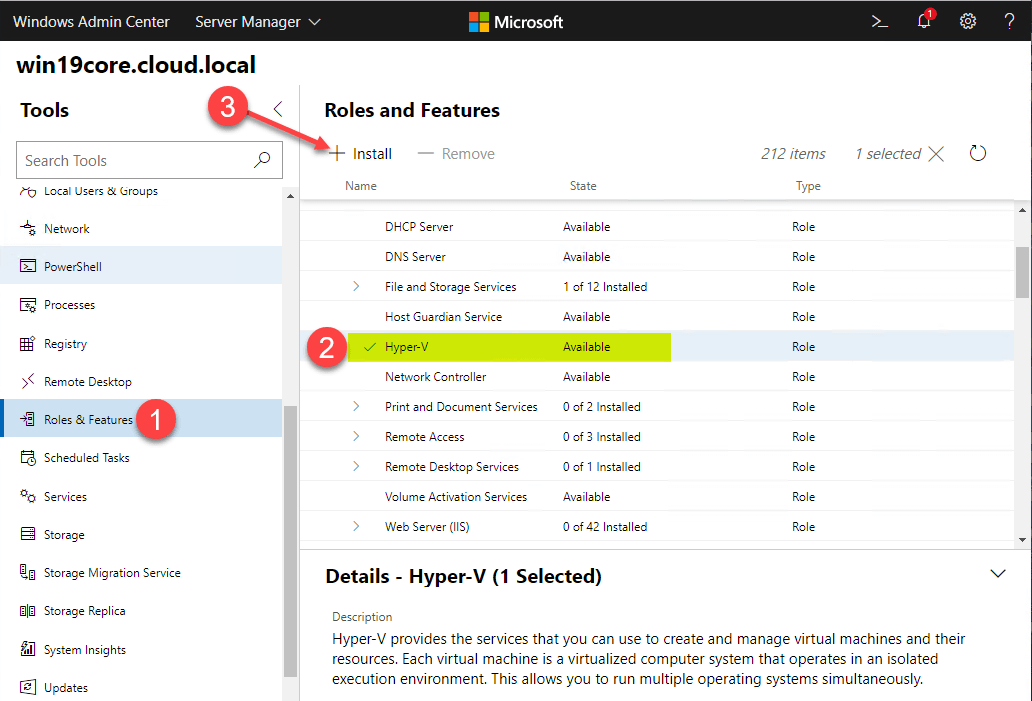
Task: Open the PowerShell console icon in header
Action: [x=879, y=22]
